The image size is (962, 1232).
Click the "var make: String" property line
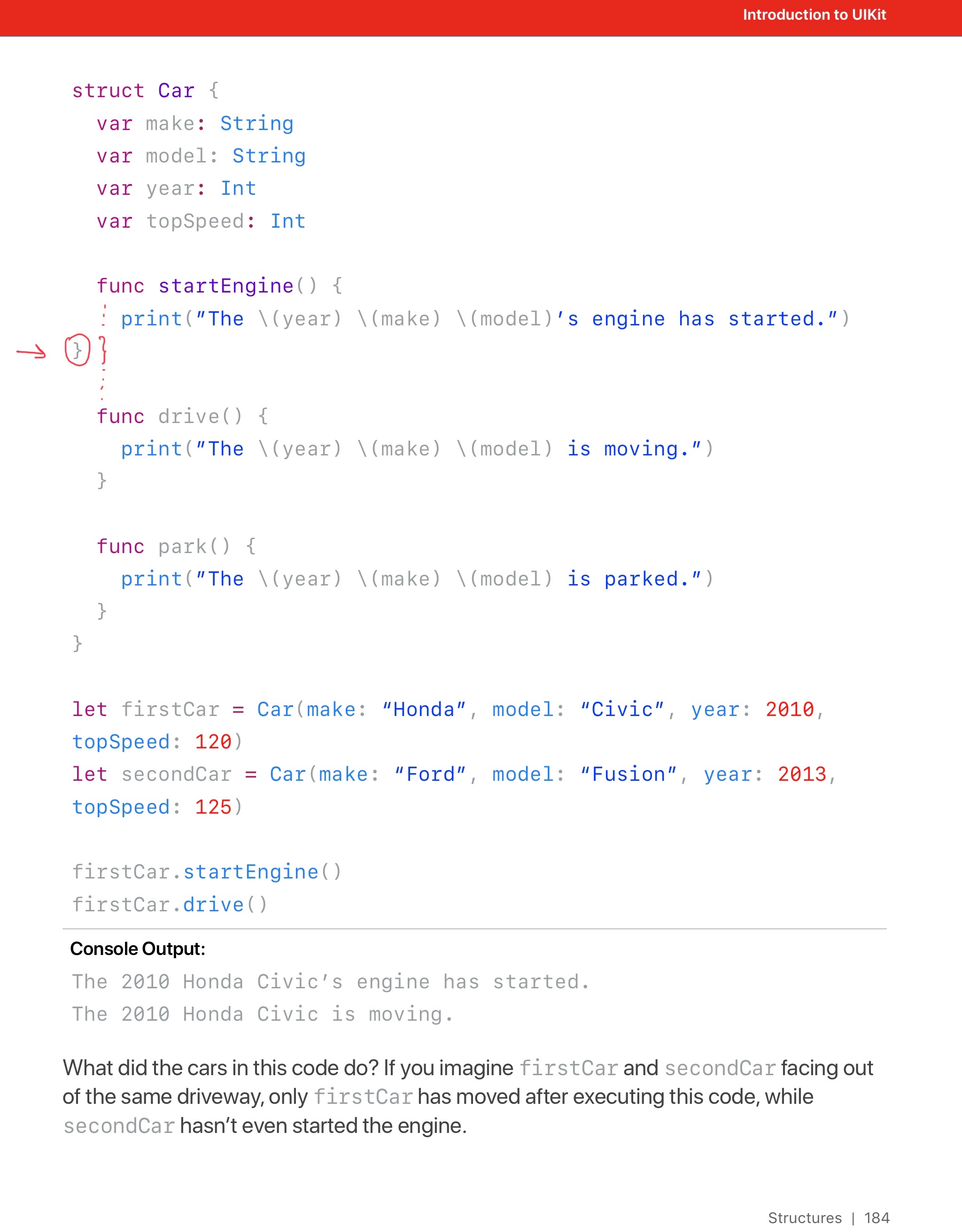tap(194, 123)
